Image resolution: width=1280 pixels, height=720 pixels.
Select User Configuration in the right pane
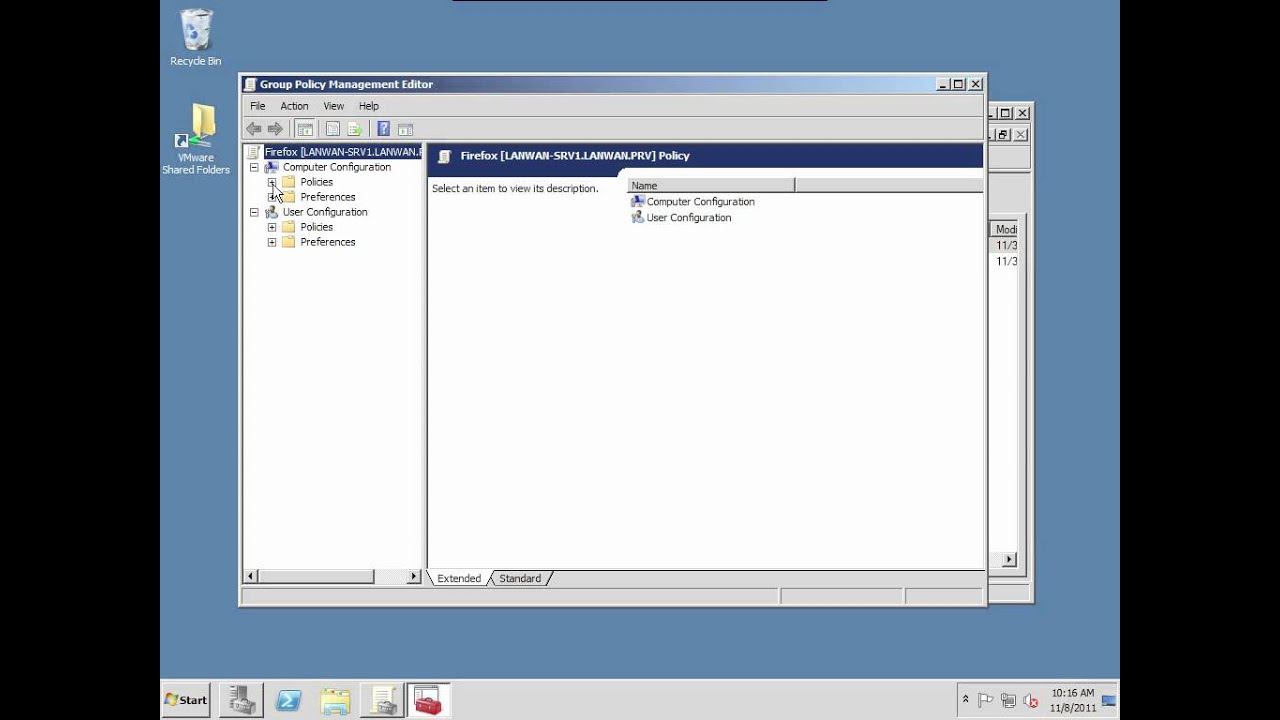(688, 217)
